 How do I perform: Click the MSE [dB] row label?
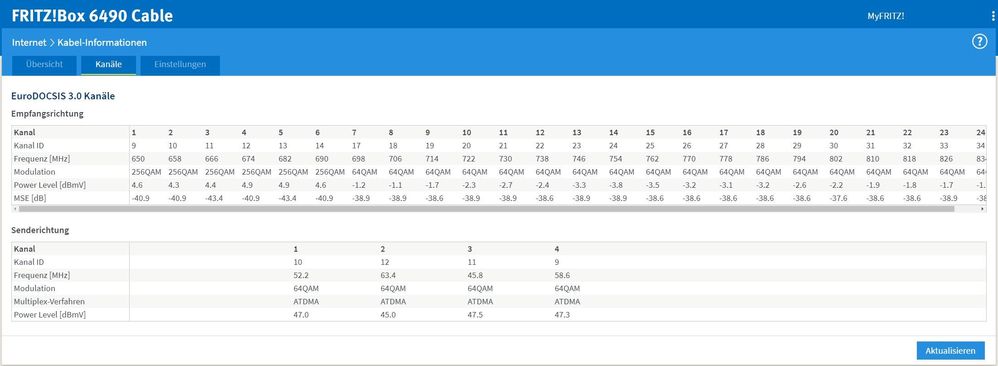pyautogui.click(x=31, y=199)
